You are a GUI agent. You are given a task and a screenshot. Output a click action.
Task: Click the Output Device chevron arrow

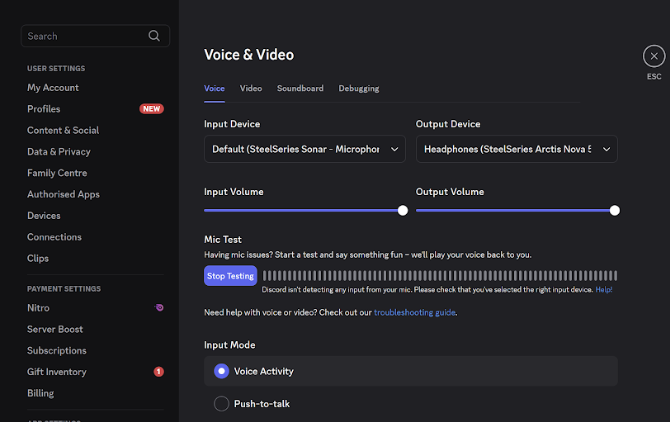coord(606,149)
